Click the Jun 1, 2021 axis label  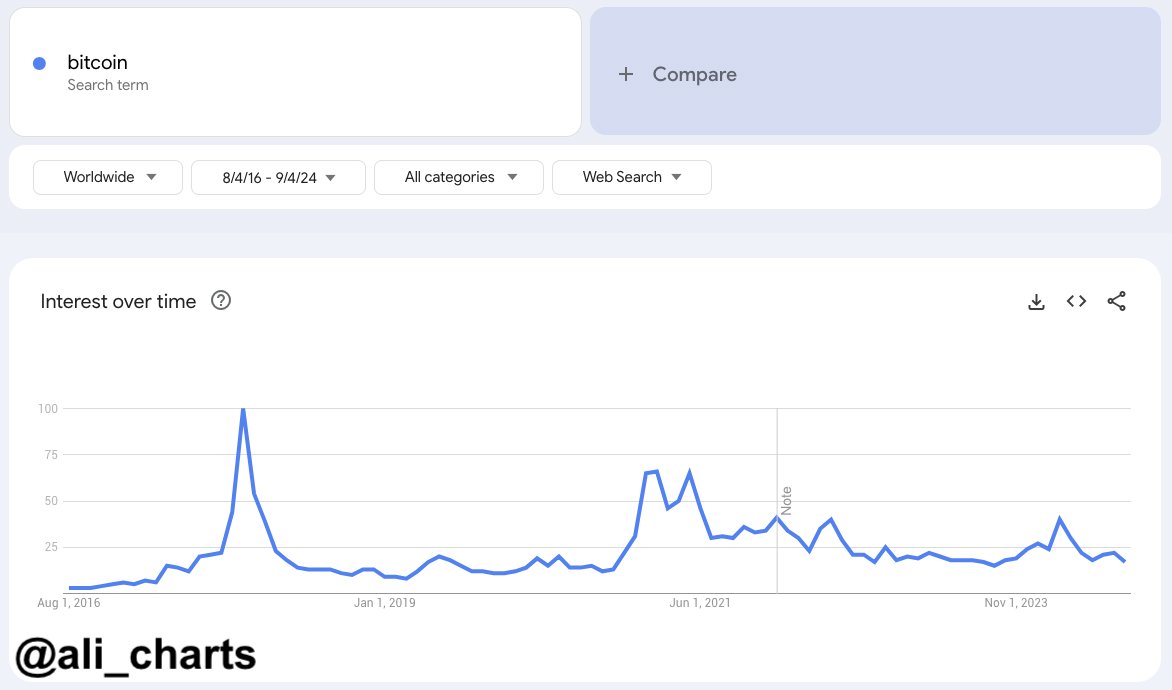700,603
